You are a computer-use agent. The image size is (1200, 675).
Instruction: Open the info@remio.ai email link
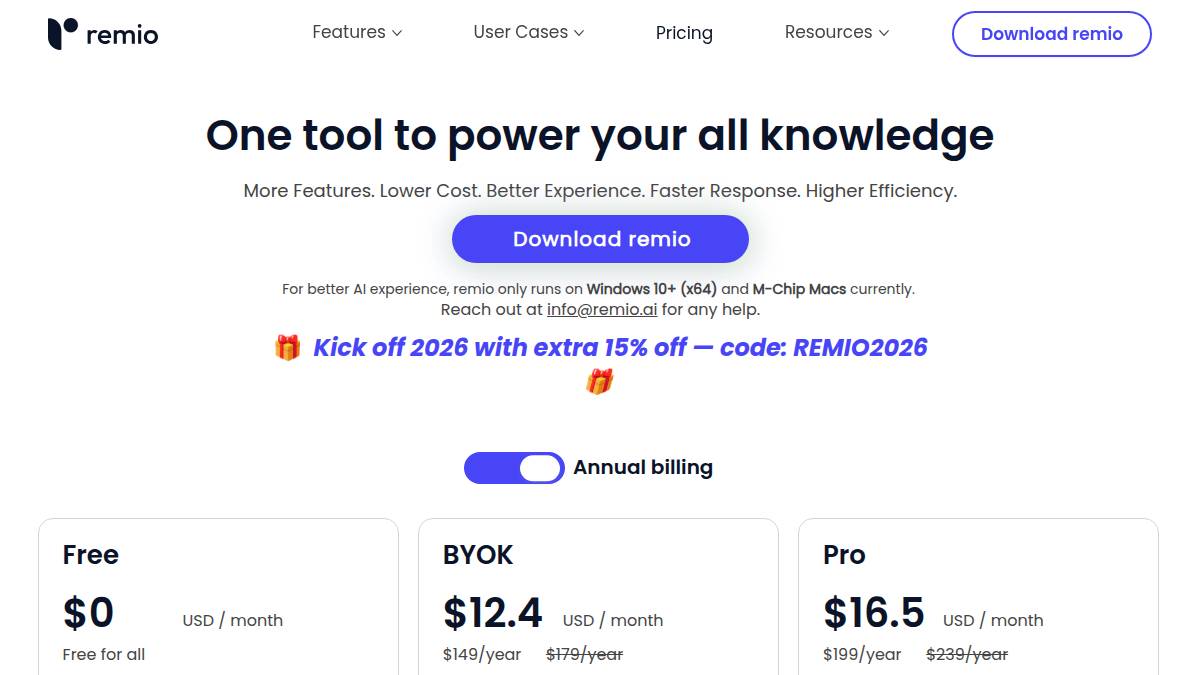click(601, 310)
